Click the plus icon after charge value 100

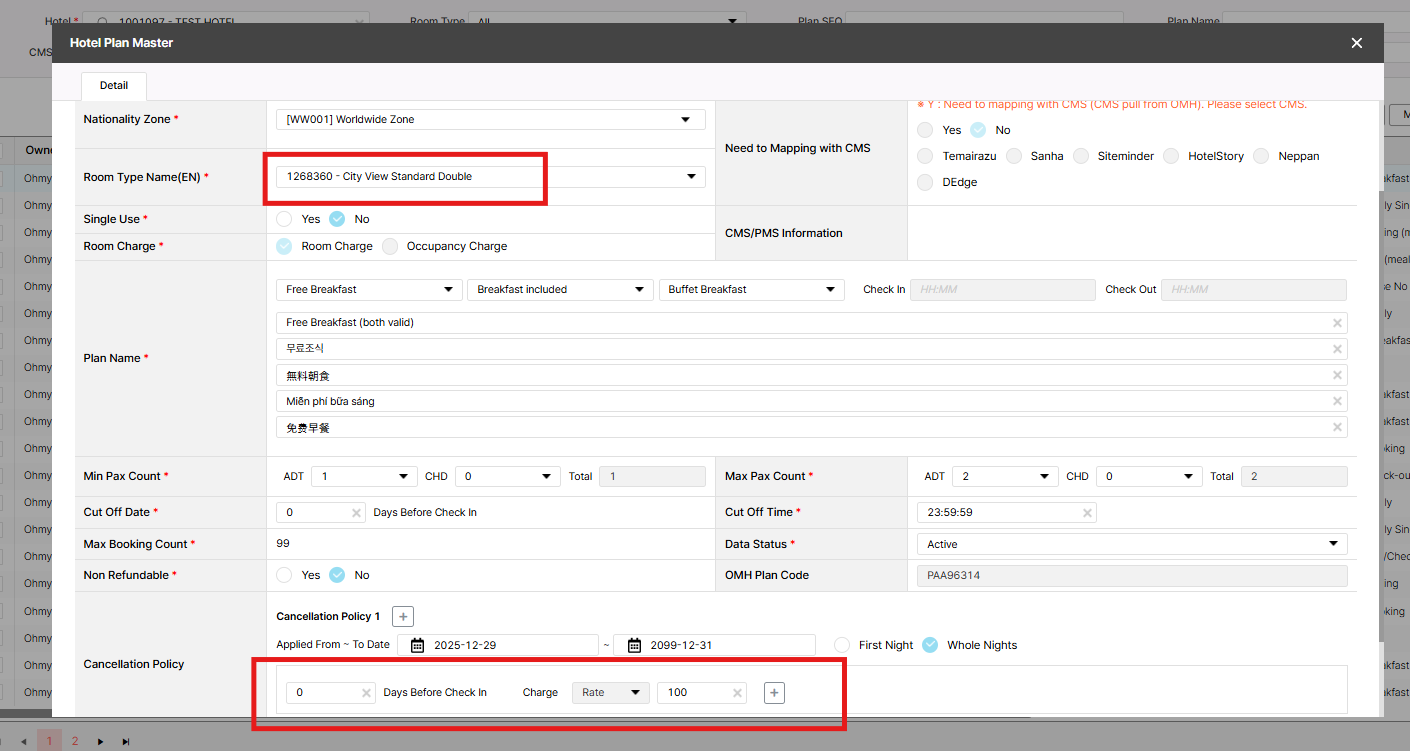coord(774,692)
